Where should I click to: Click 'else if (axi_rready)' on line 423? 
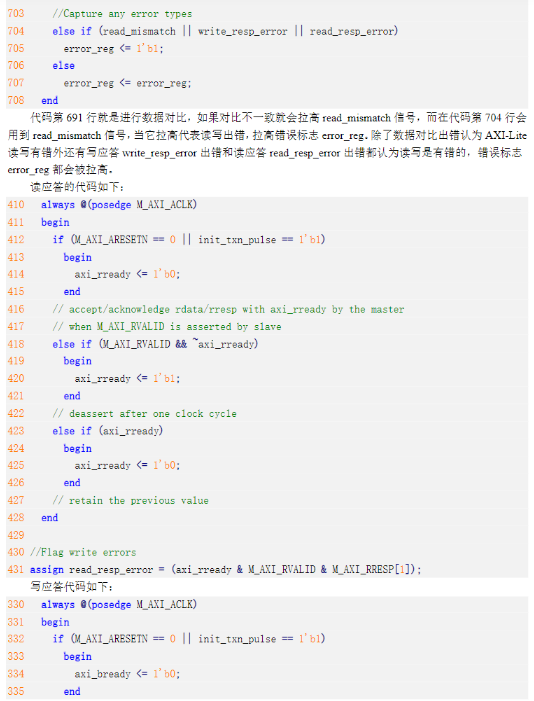tap(108, 431)
